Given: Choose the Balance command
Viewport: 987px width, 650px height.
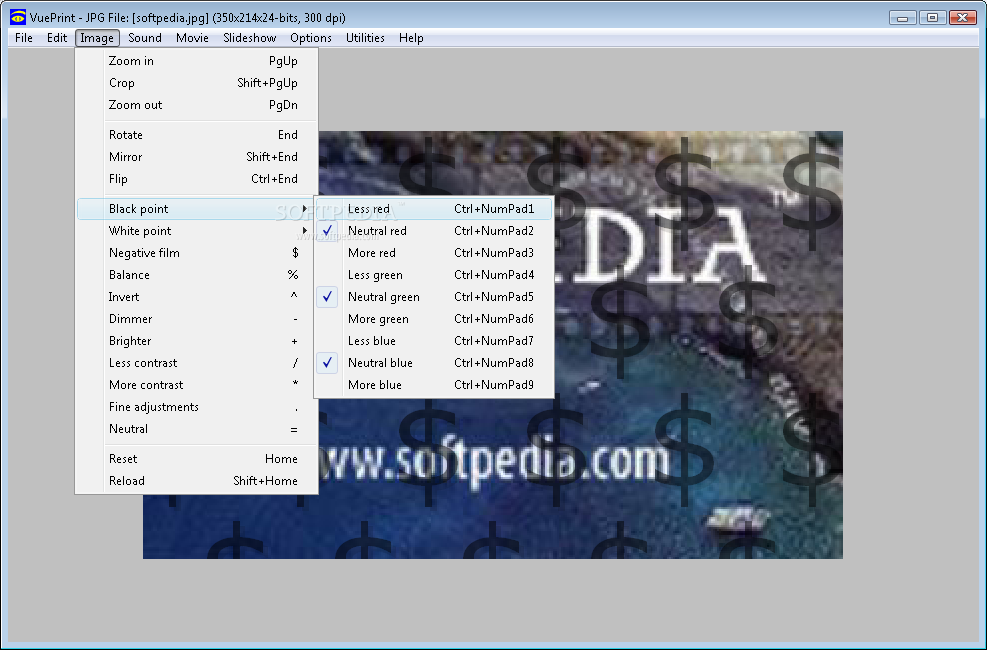Looking at the screenshot, I should point(196,275).
